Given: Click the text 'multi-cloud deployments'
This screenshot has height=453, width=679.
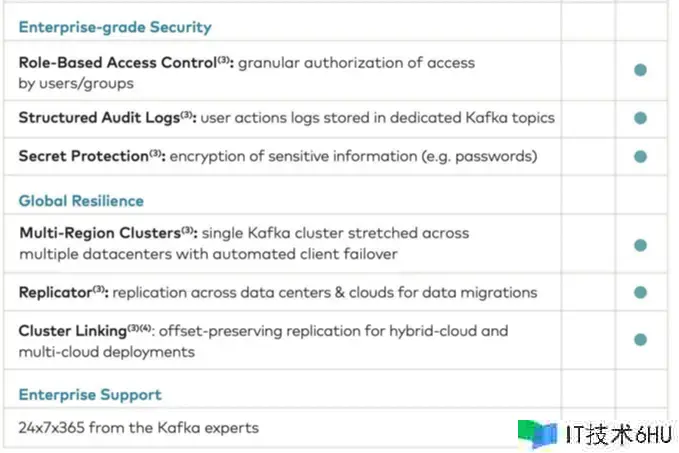Looking at the screenshot, I should [107, 352].
